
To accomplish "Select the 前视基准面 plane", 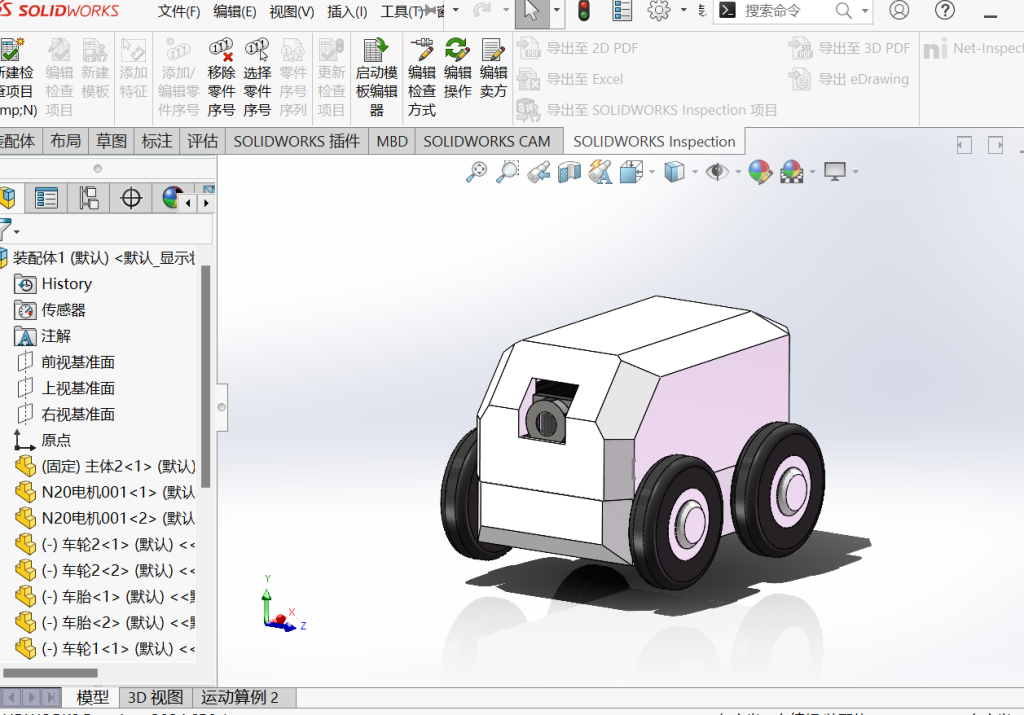I will 78,362.
